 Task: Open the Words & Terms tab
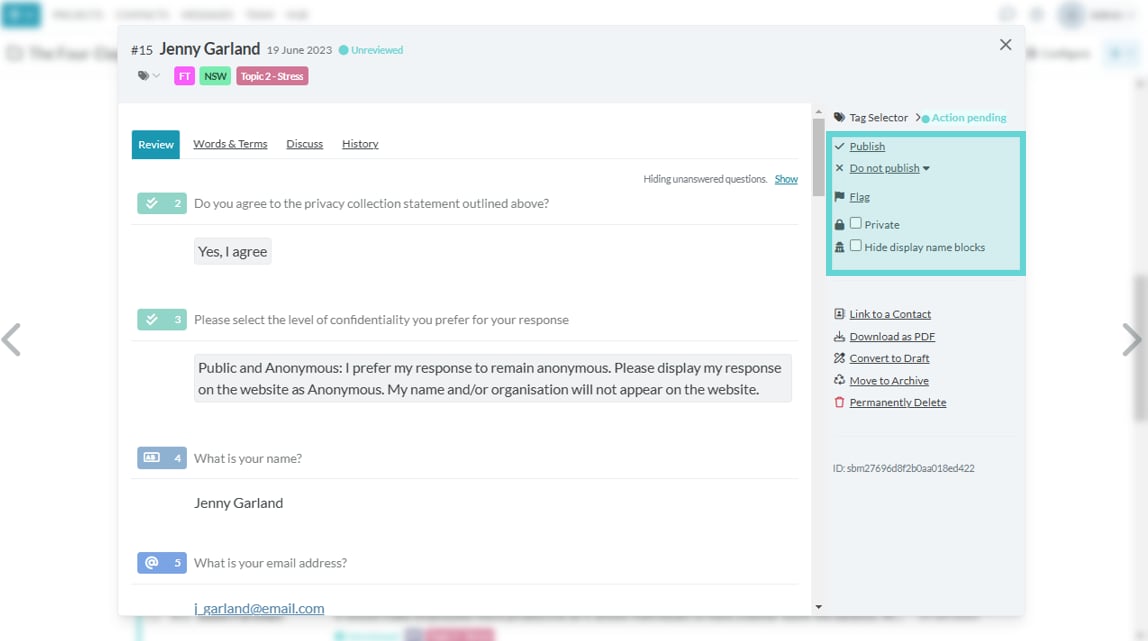pyautogui.click(x=230, y=144)
